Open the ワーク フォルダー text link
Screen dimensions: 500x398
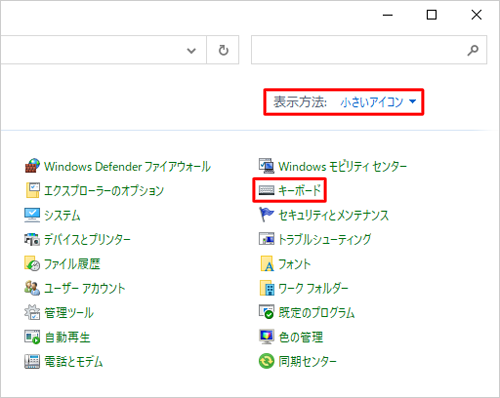tap(313, 288)
